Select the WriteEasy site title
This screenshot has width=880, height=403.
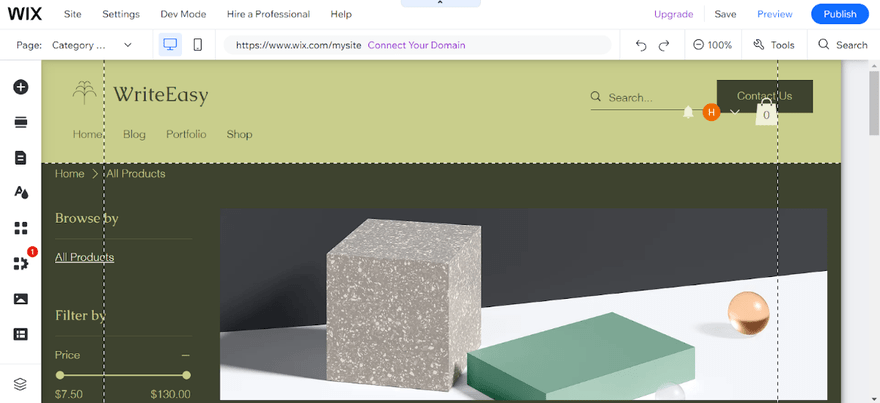point(161,94)
